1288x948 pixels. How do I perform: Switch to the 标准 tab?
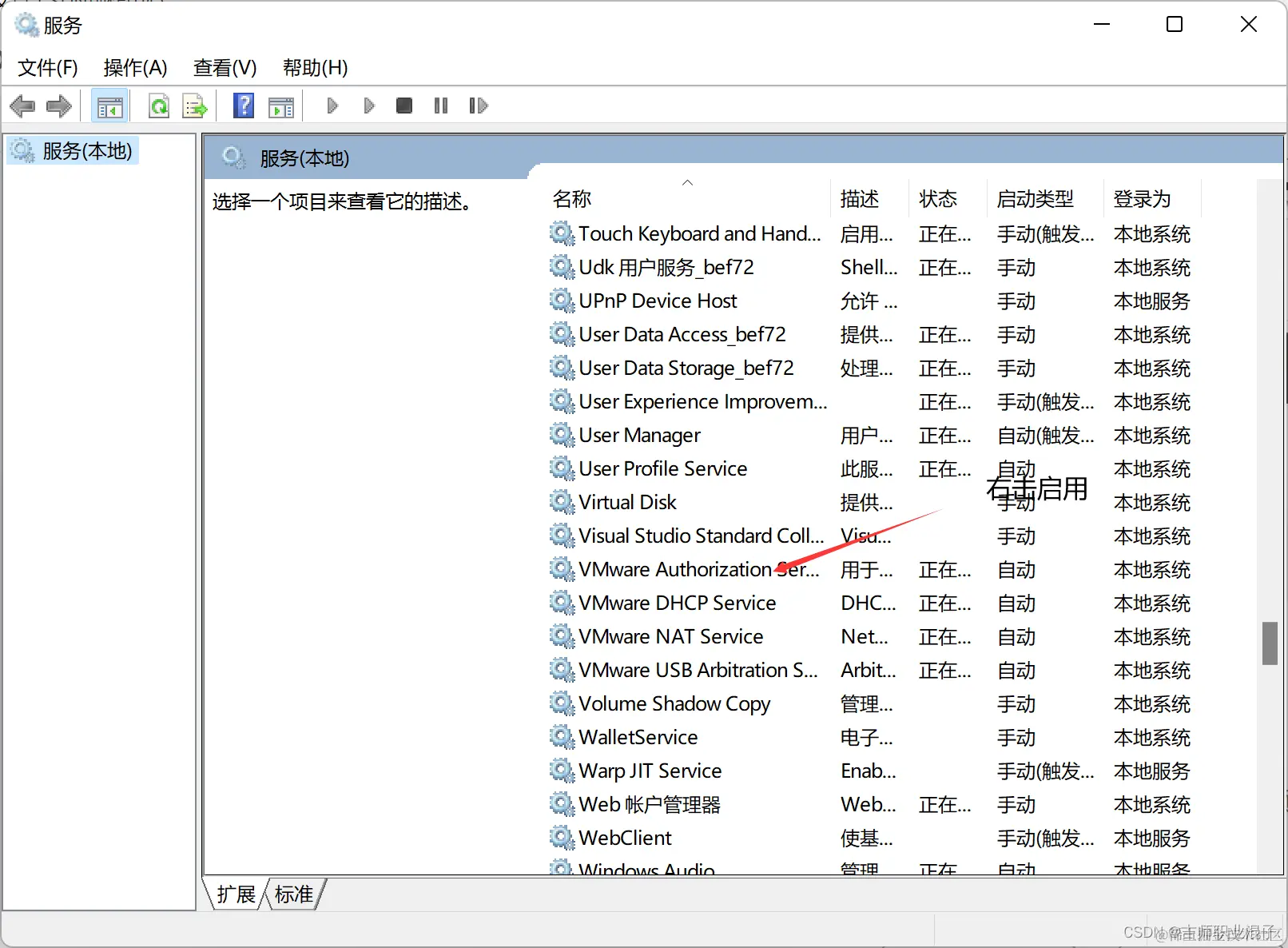294,894
